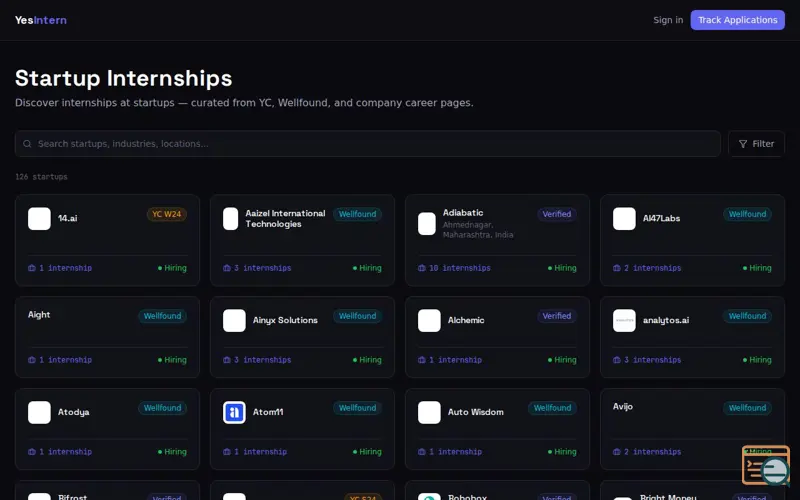The width and height of the screenshot is (800, 500).
Task: Click 14.ai company name
Action: [x=67, y=218]
